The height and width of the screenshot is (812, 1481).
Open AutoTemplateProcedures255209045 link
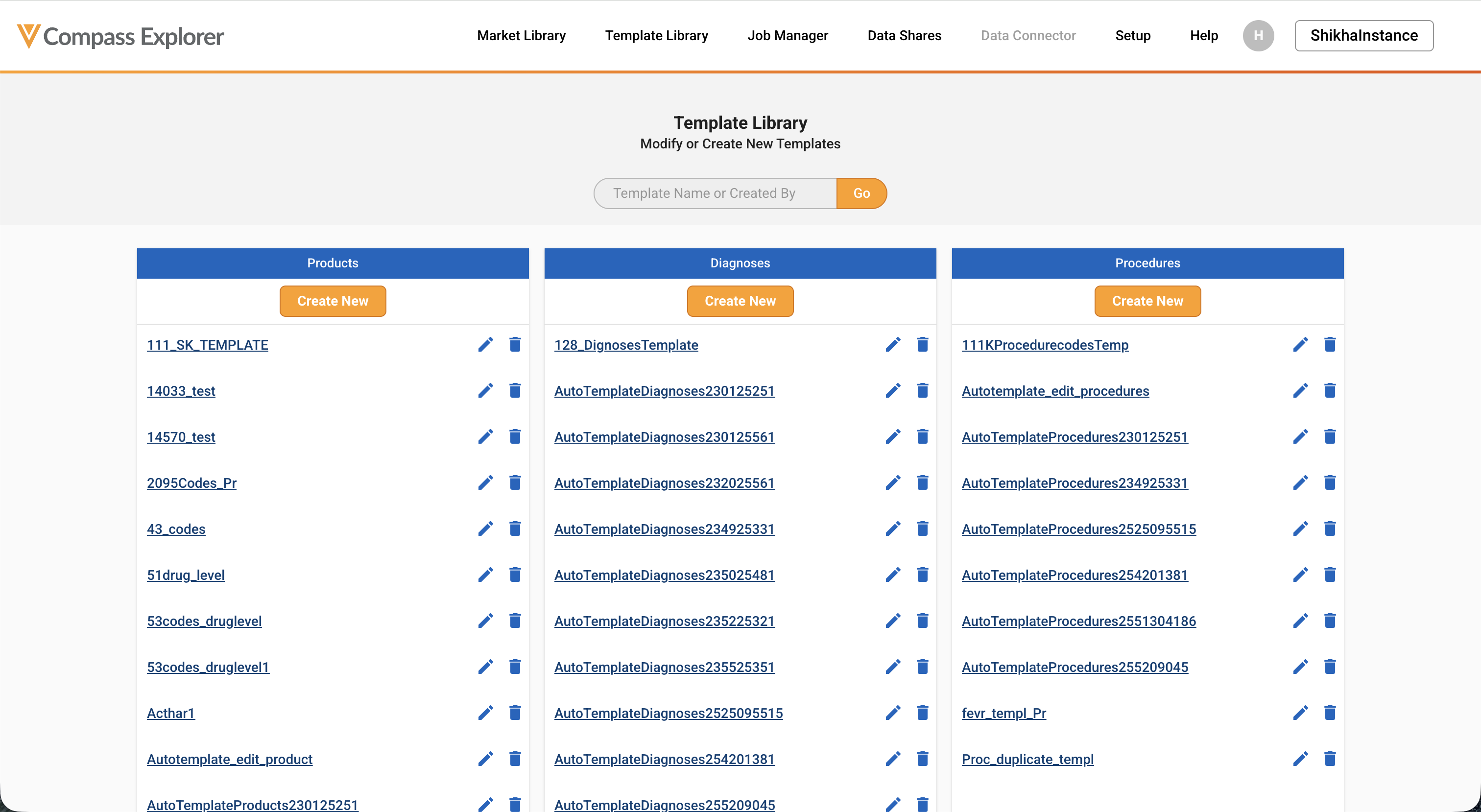pos(1075,667)
